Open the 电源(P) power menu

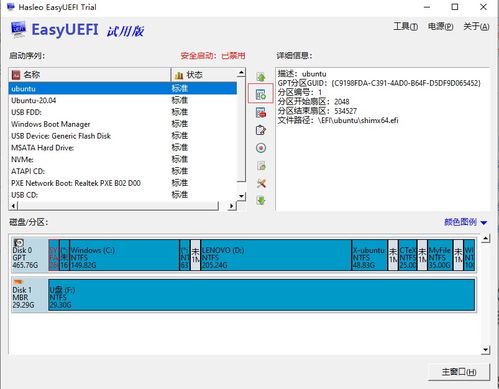440,26
